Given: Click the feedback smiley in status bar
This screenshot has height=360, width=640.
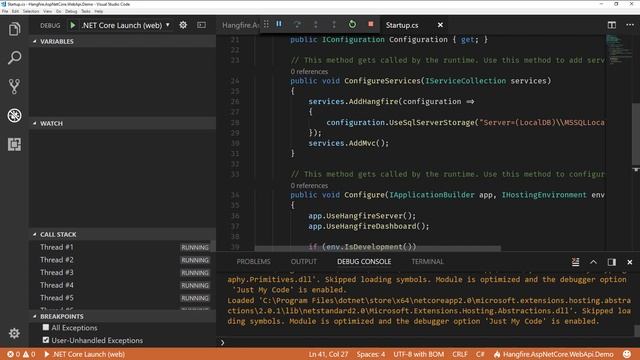Looking at the screenshot, I should (627, 354).
